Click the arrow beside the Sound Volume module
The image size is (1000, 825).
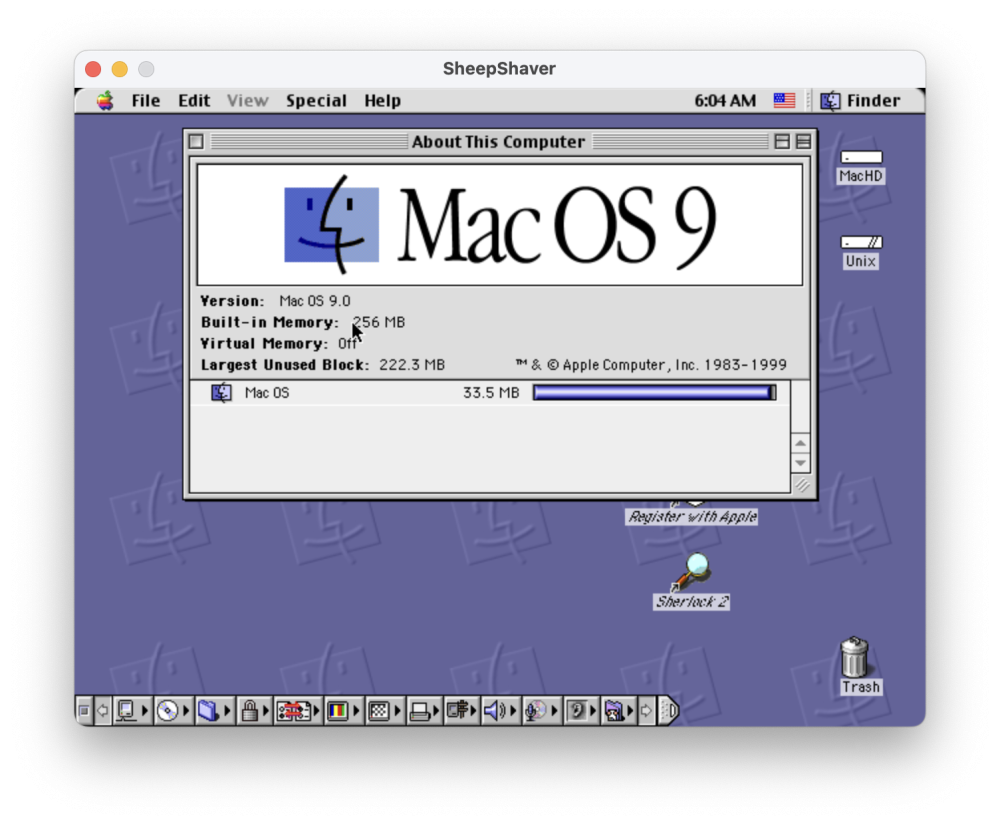pos(513,710)
